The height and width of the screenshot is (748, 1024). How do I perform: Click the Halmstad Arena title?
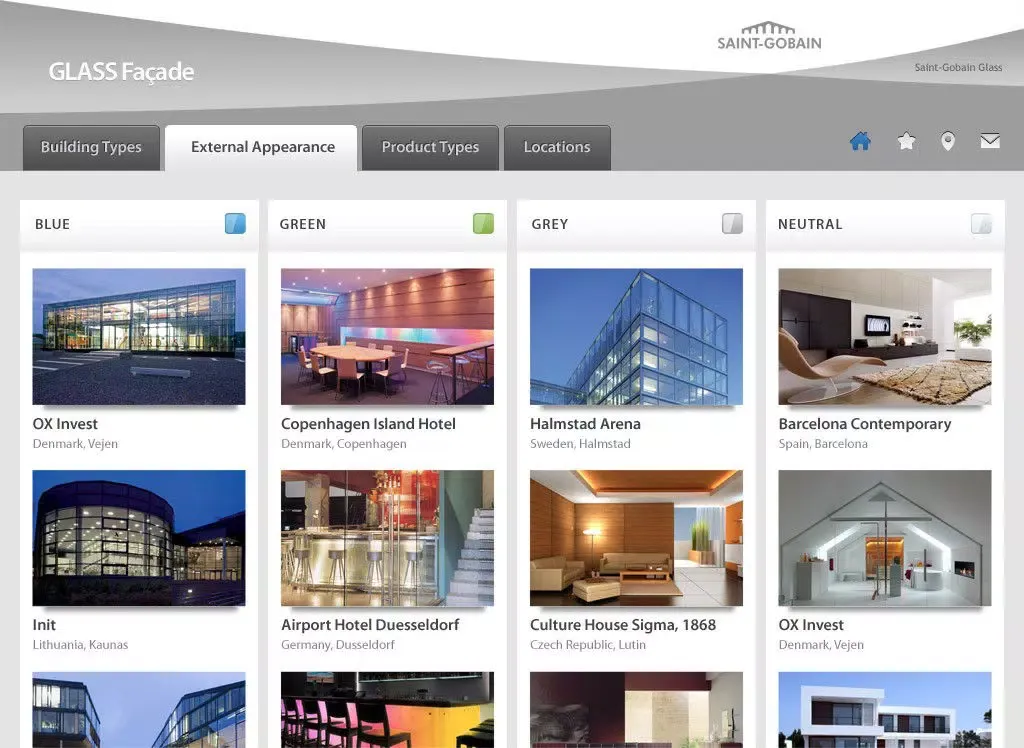coord(585,424)
